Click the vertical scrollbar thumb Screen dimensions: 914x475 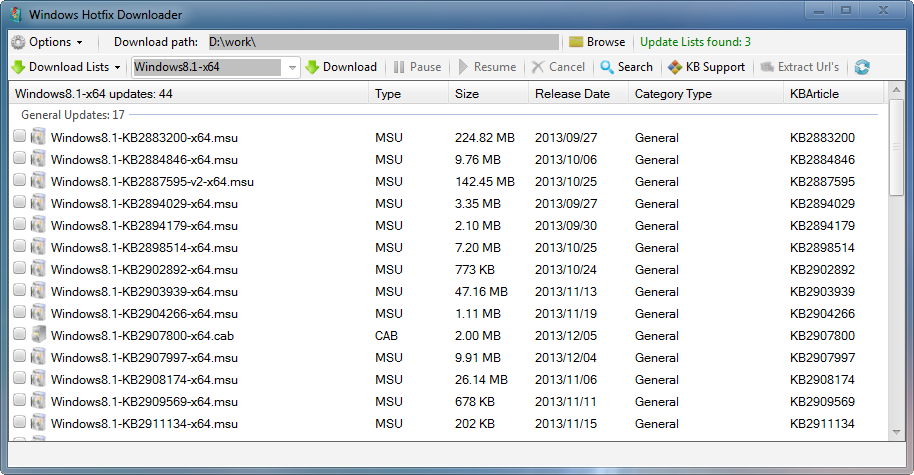[897, 149]
